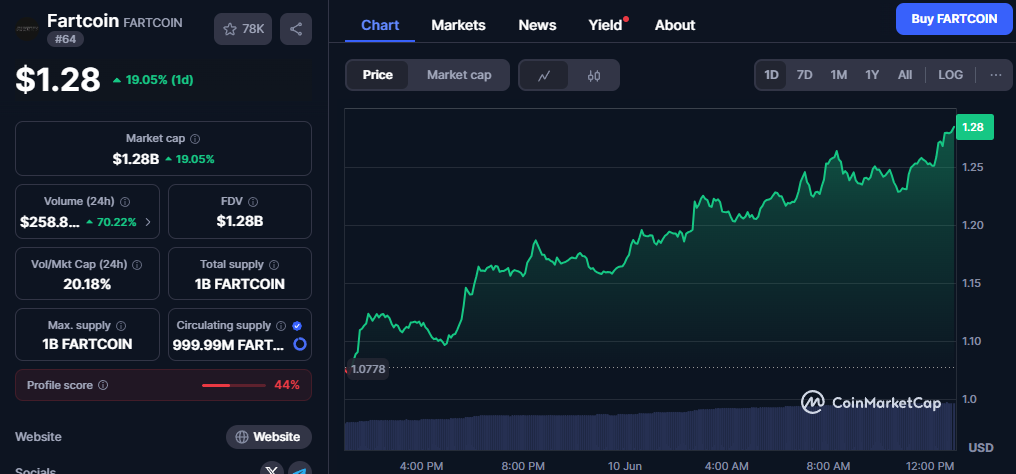Open the News tab
1016x474 pixels.
point(537,25)
